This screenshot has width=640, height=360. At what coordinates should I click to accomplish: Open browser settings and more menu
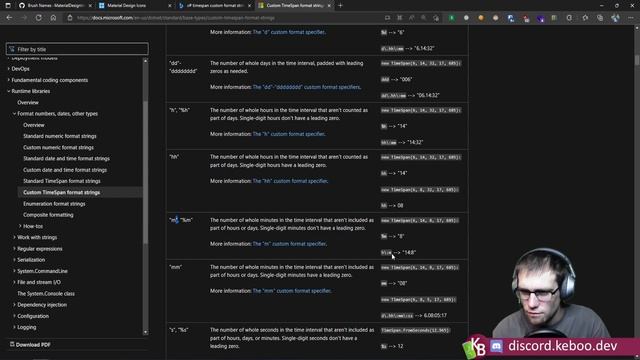coord(631,18)
